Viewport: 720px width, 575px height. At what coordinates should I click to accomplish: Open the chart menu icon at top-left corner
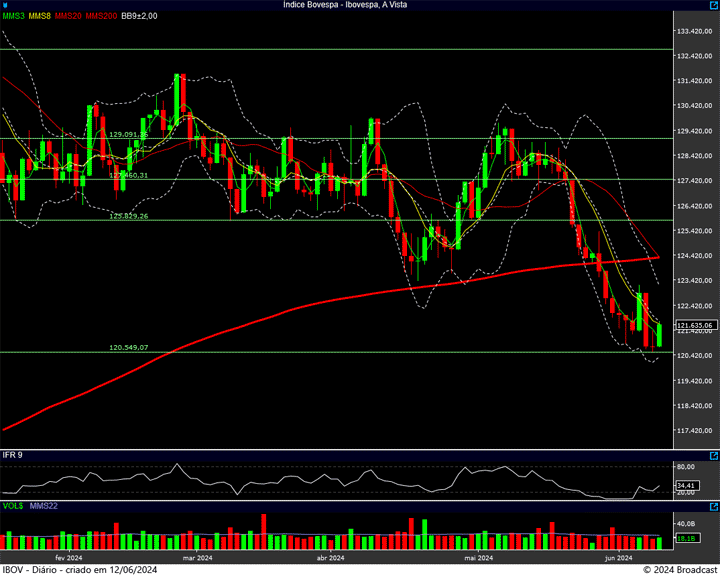pos(5,5)
